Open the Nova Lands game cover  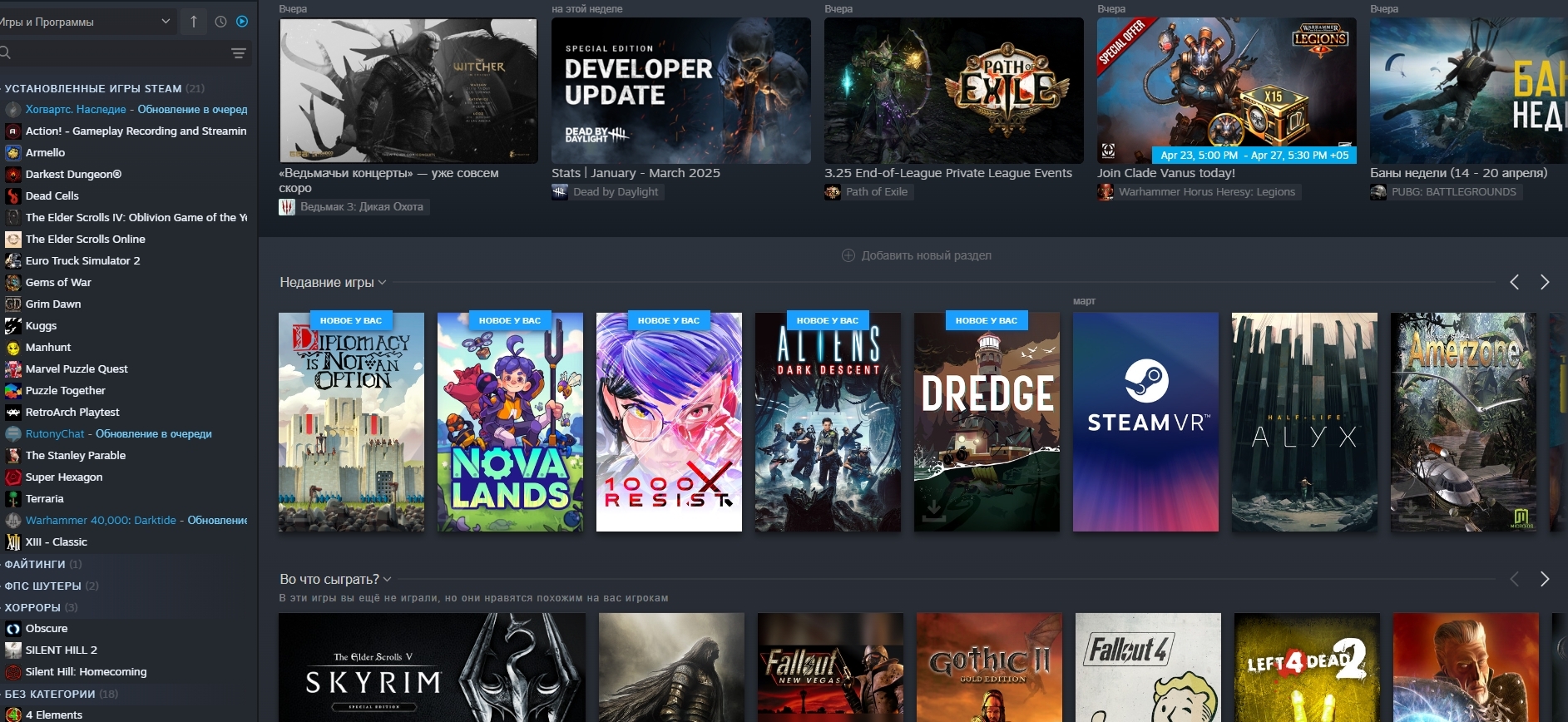pyautogui.click(x=510, y=423)
